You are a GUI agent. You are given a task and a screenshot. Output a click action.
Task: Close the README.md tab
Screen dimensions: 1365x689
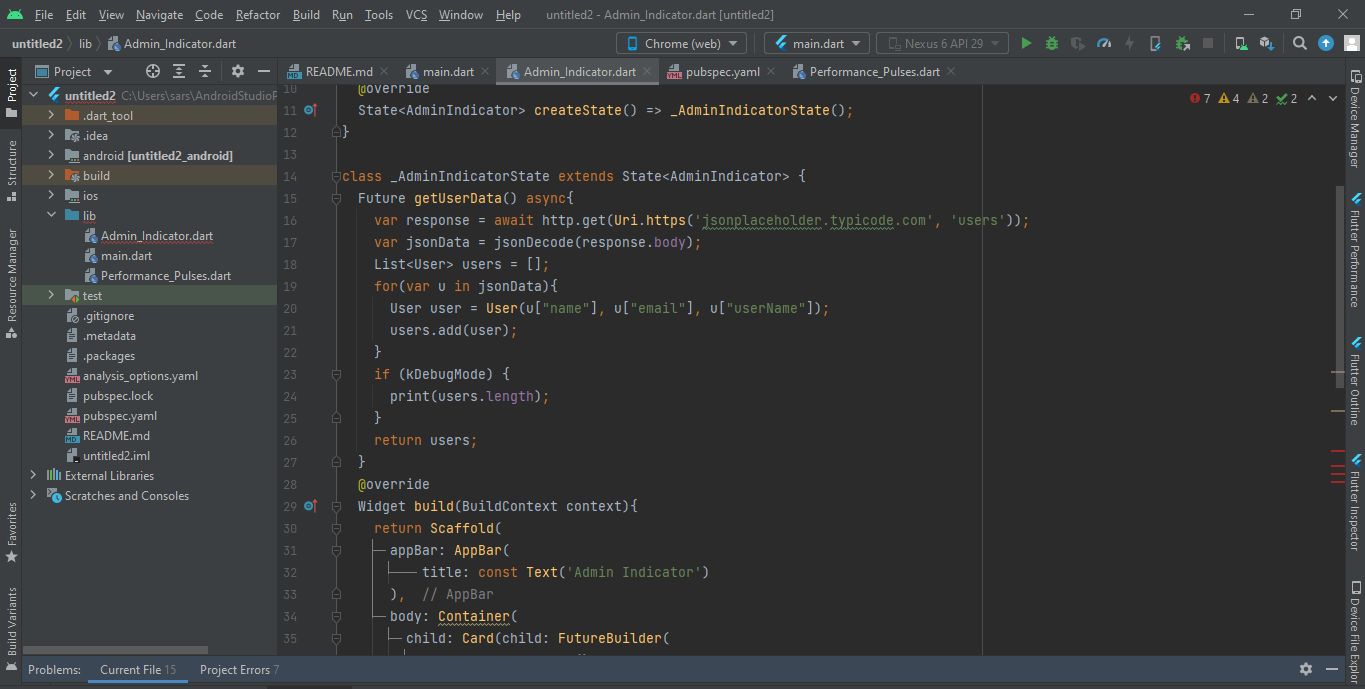[x=385, y=71]
